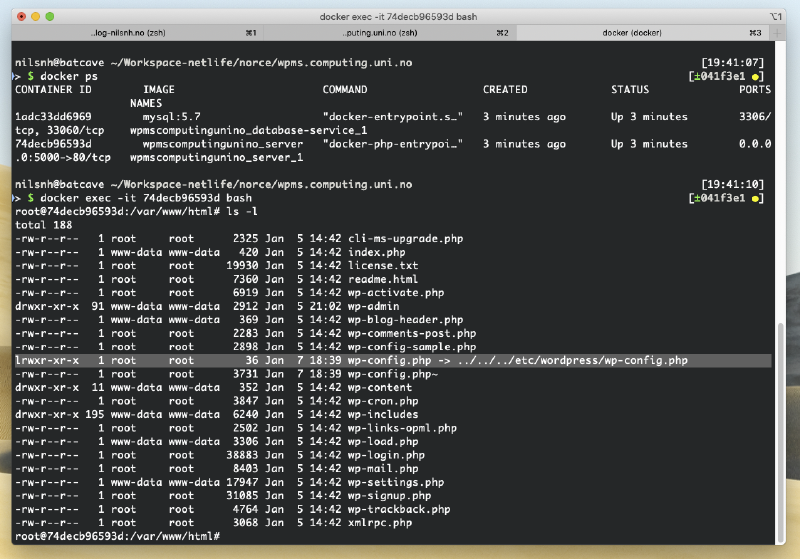This screenshot has height=559, width=800.
Task: Click the wp-blog-header.php file name
Action: pyautogui.click(x=406, y=320)
